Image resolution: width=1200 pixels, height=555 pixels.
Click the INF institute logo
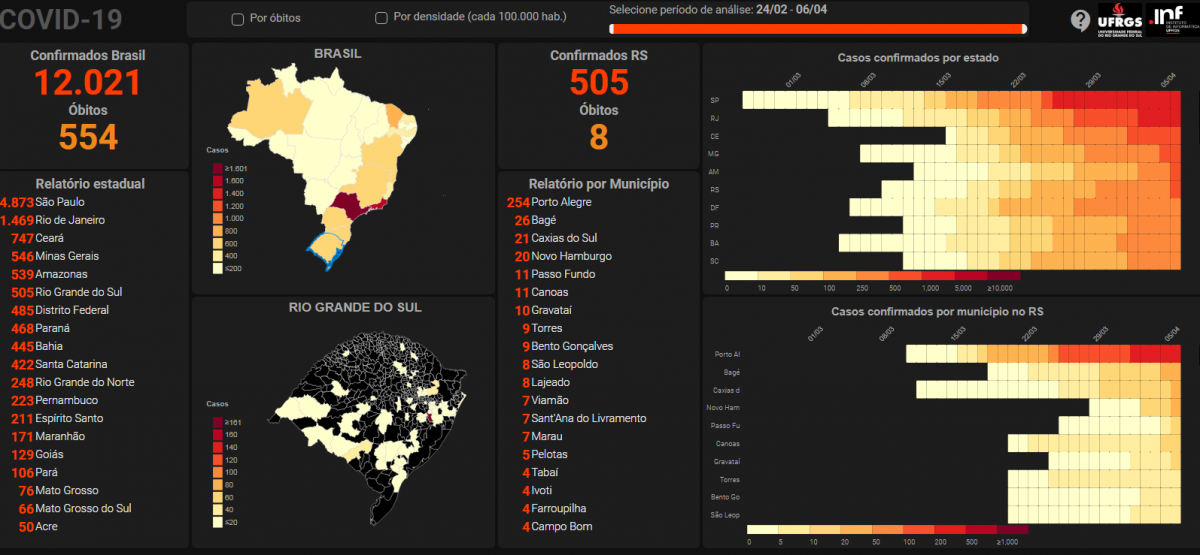pos(1171,19)
